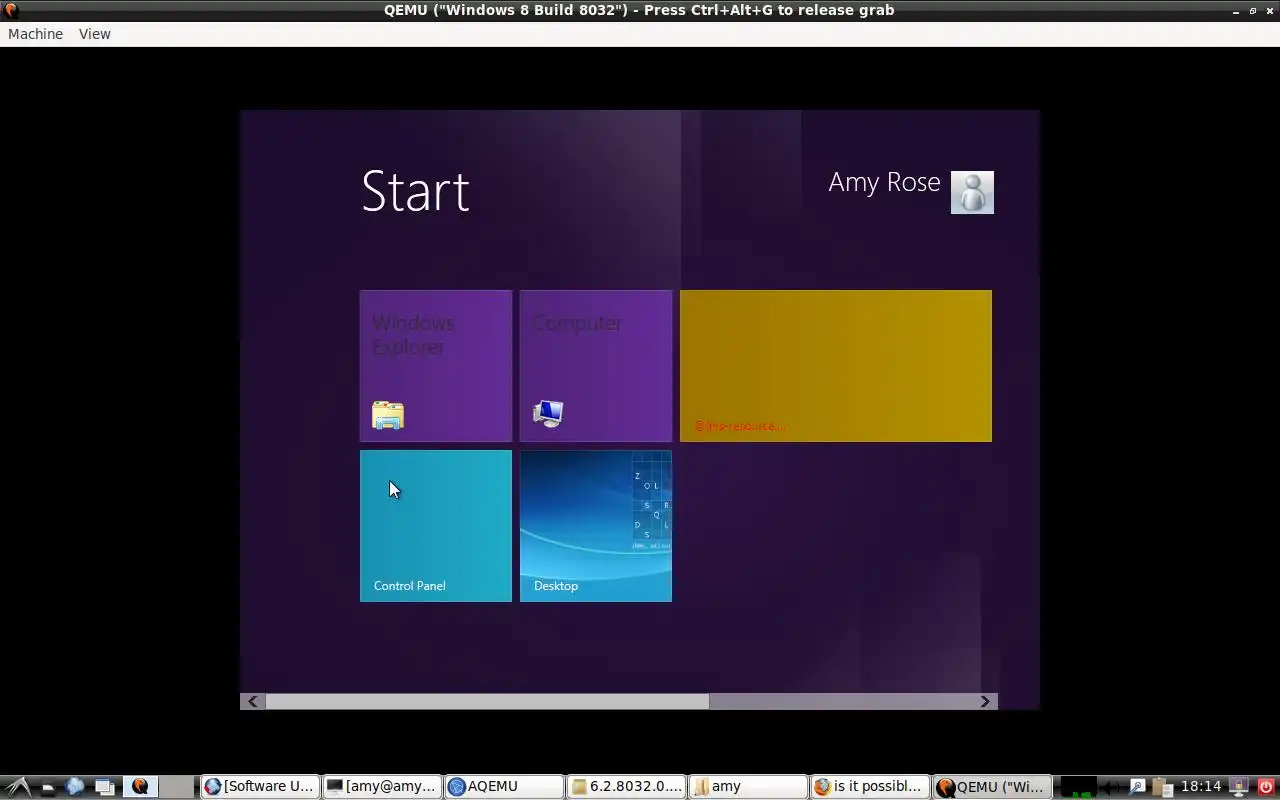
Task: Launch file manager from the panel launcher
Action: [x=48, y=787]
